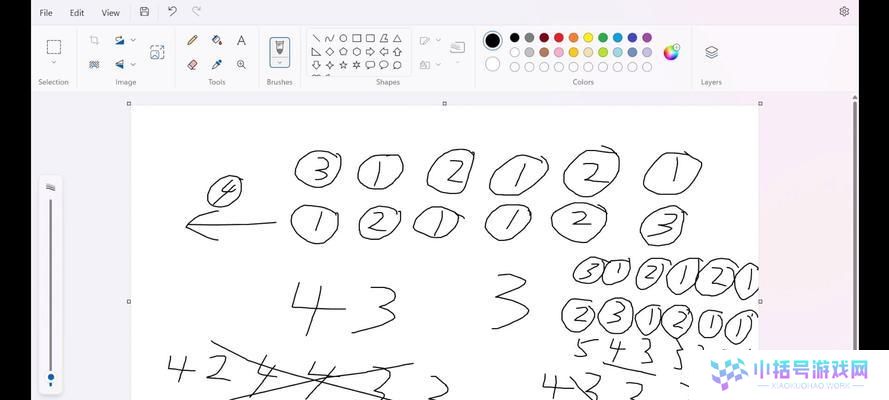This screenshot has width=889, height=400.
Task: Select the Pencil tool
Action: coord(192,40)
